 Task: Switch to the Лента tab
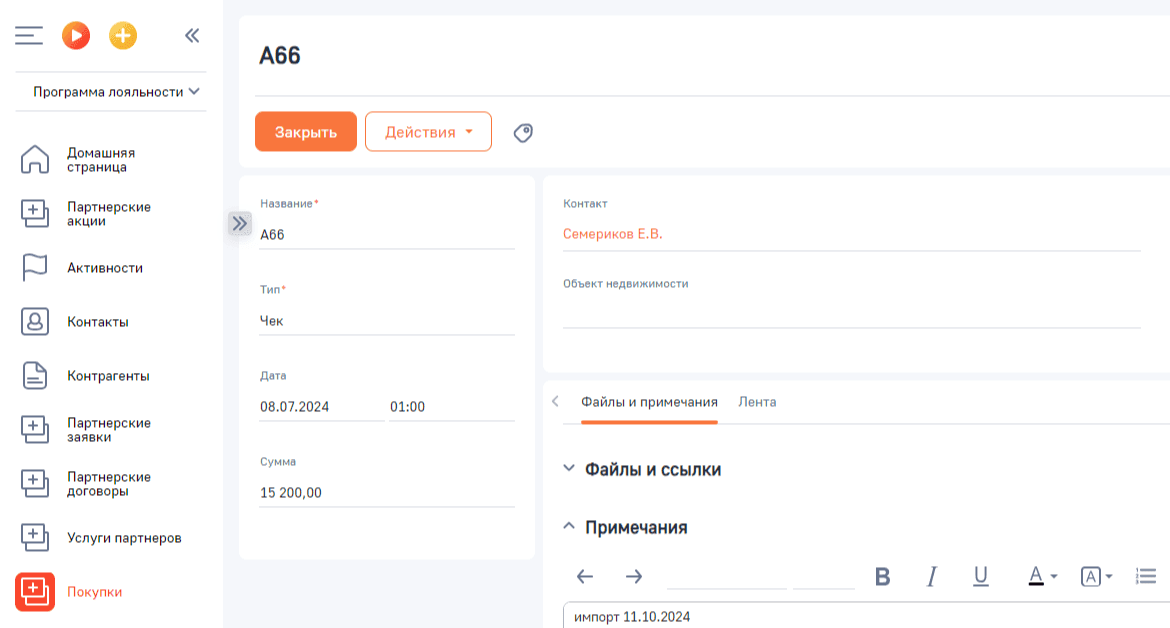coord(757,402)
